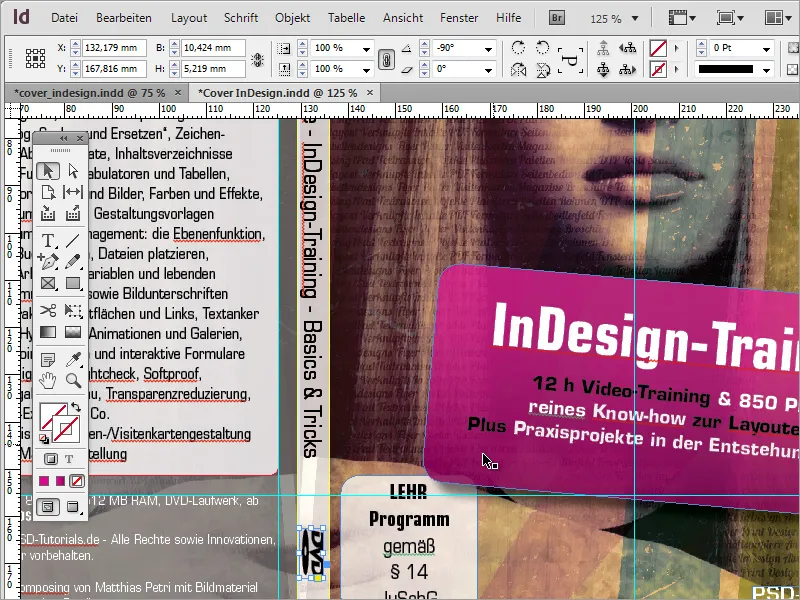This screenshot has height=600, width=800.
Task: Open the Bearbeiten menu
Action: (124, 18)
